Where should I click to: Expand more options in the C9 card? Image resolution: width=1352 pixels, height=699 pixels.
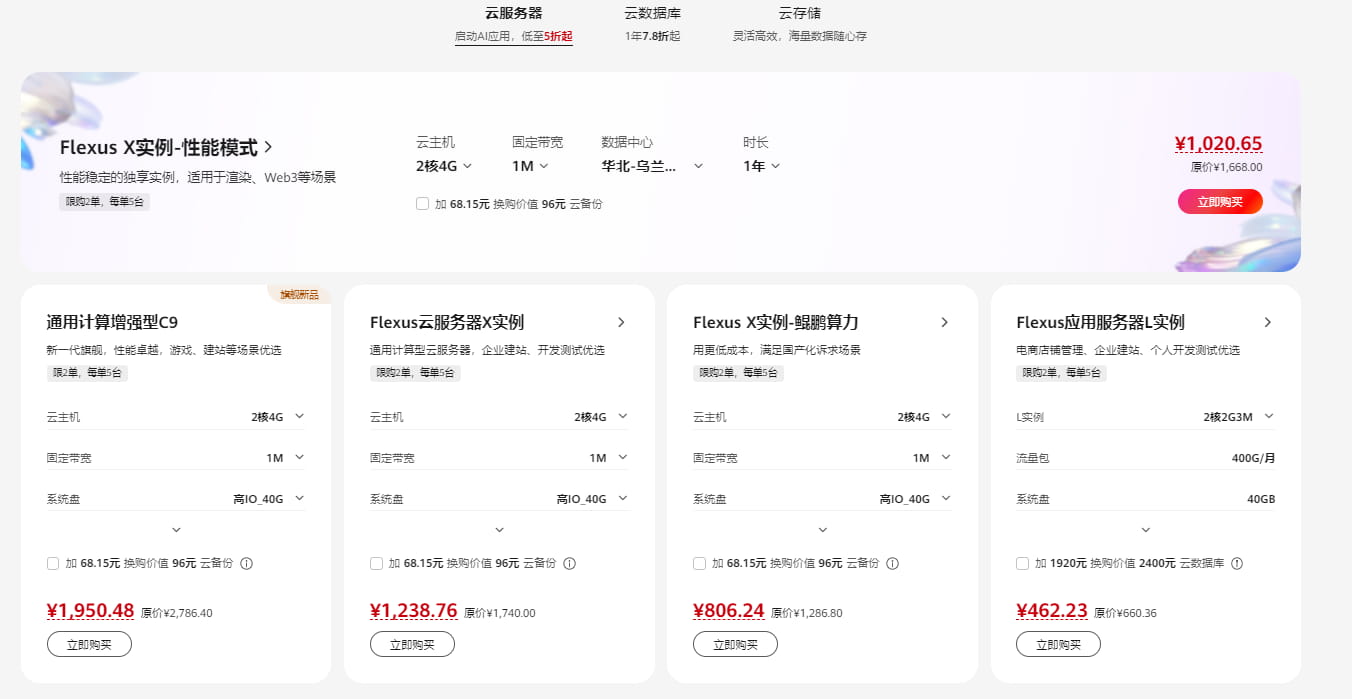pyautogui.click(x=176, y=530)
